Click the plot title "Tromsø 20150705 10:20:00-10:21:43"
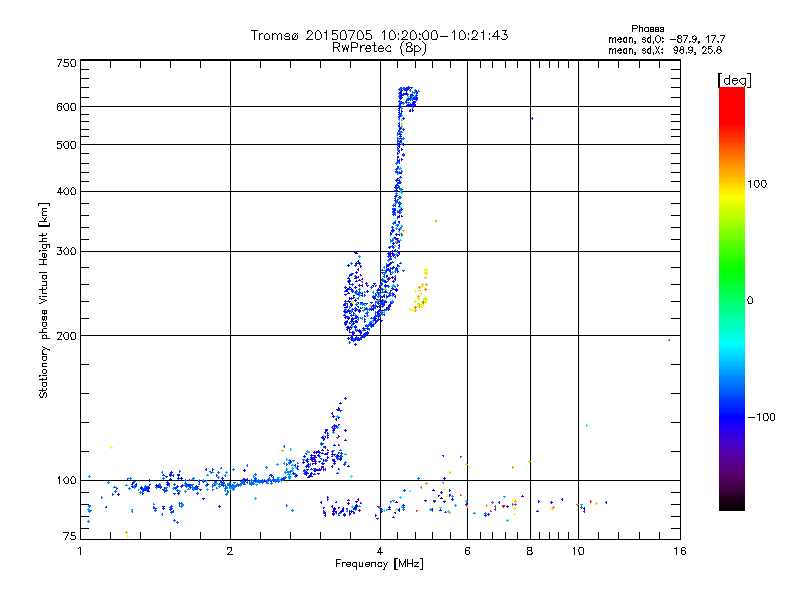The width and height of the screenshot is (800, 600). [379, 35]
